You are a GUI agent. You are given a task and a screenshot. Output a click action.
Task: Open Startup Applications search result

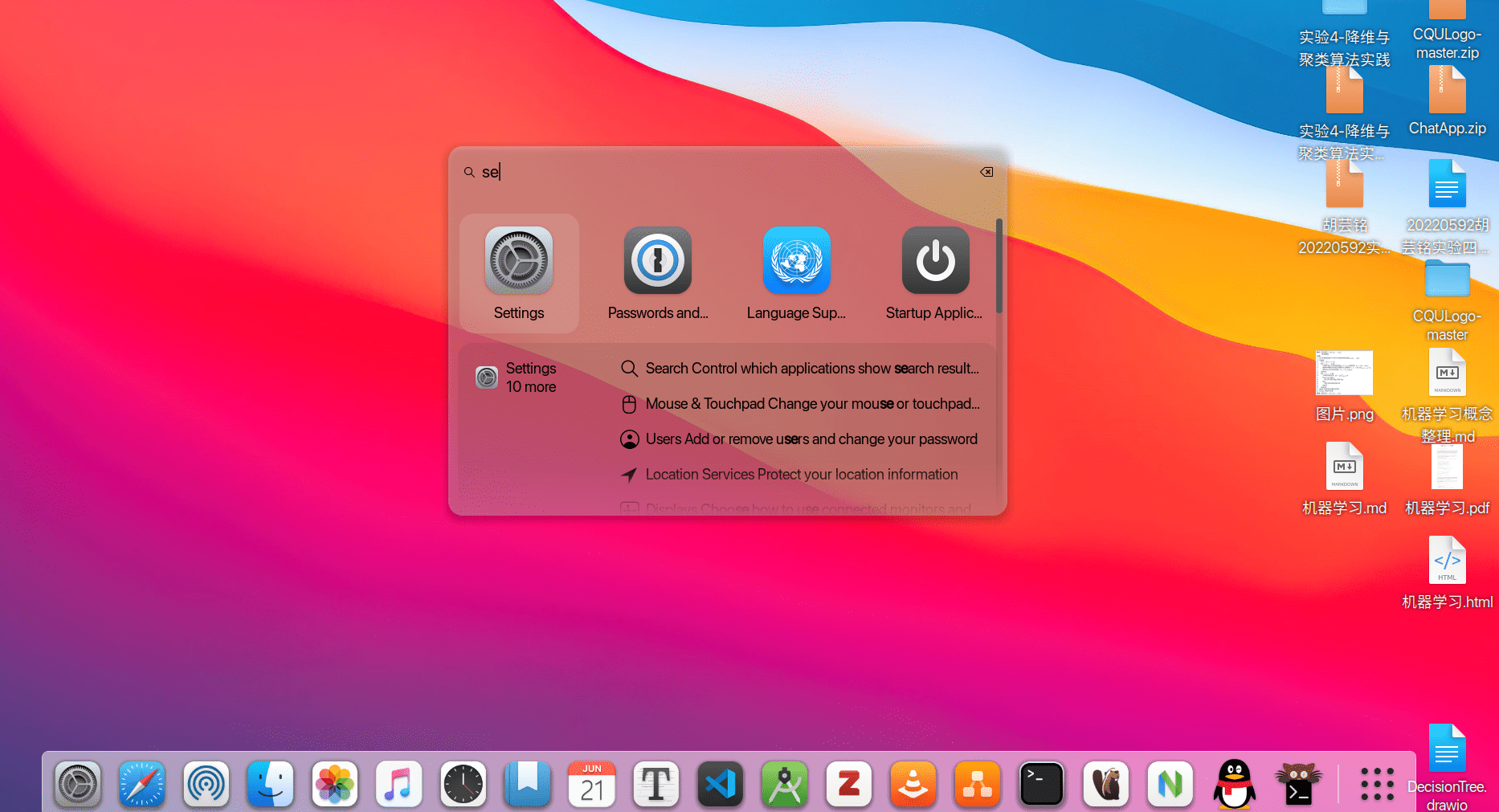coord(934,273)
